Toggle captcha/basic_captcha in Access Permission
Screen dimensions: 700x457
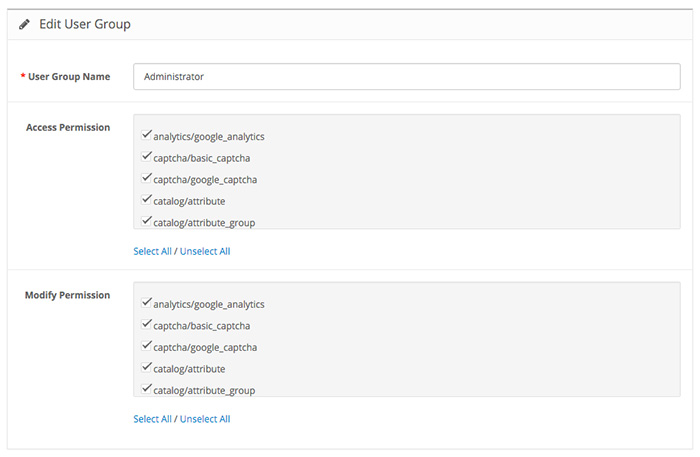click(146, 156)
